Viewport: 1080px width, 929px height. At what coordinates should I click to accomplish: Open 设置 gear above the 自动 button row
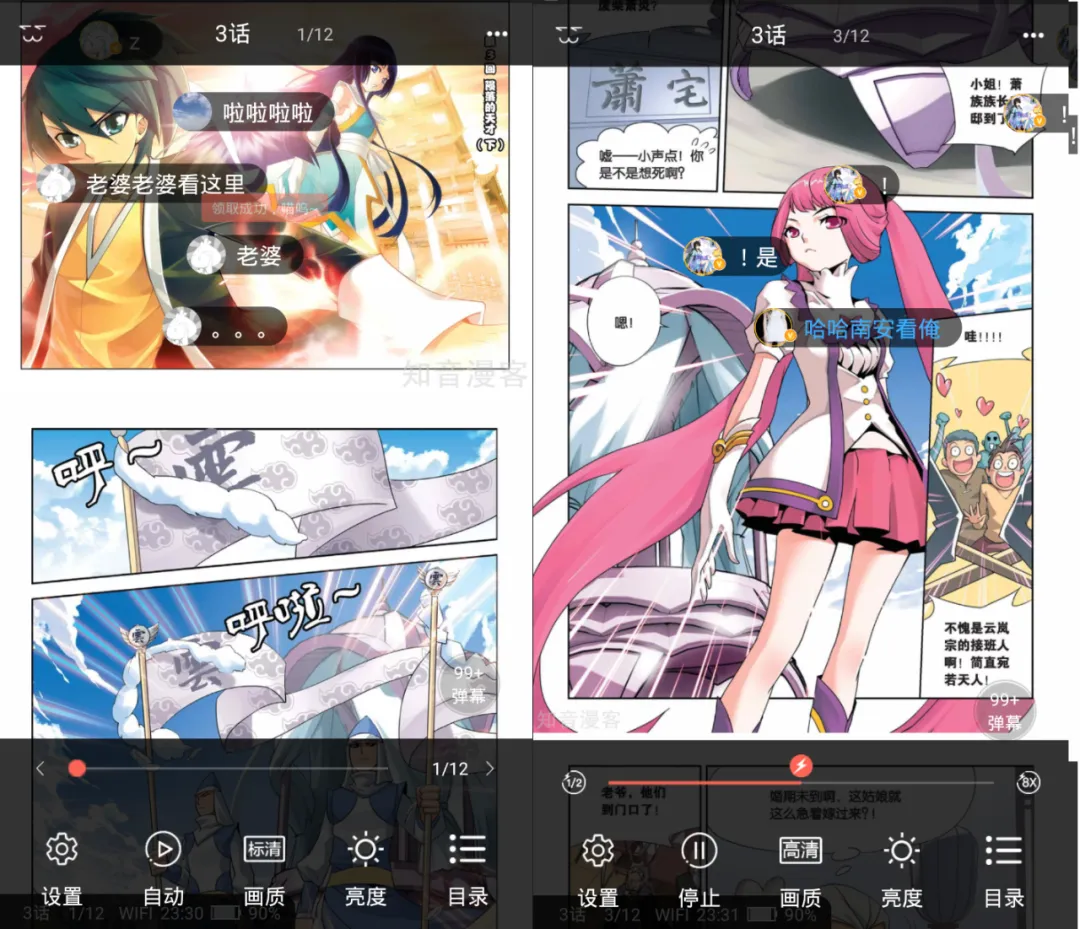pyautogui.click(x=62, y=849)
